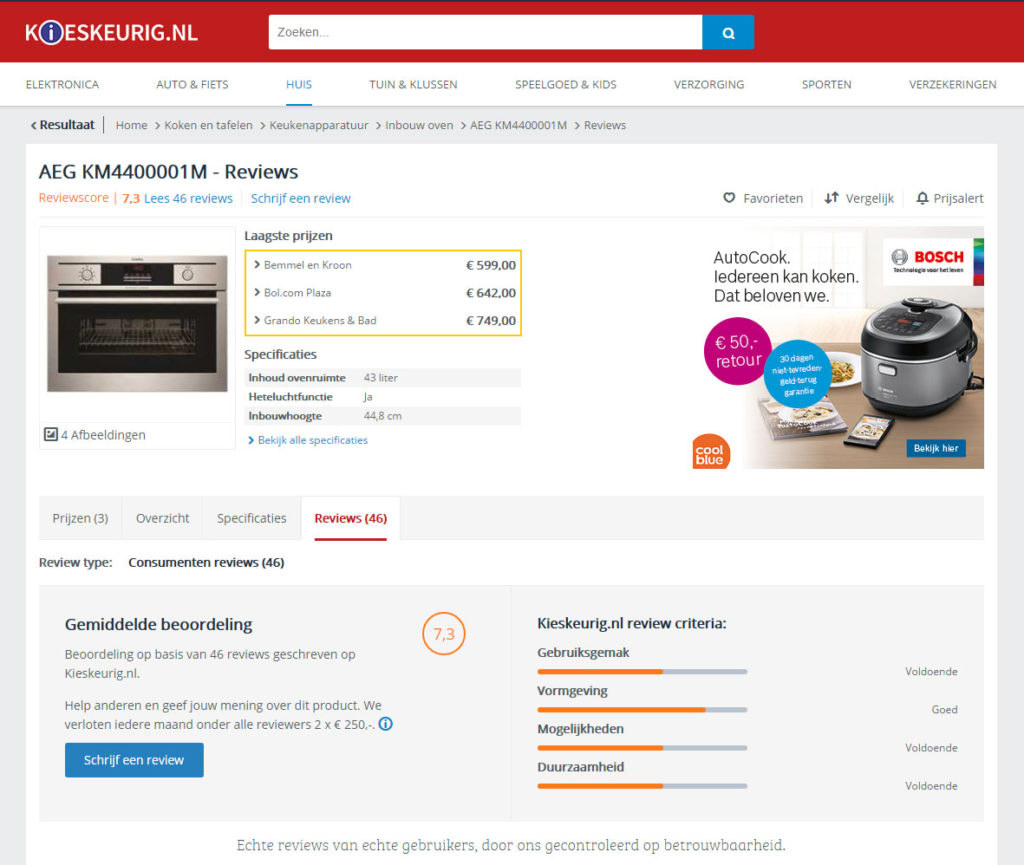Image resolution: width=1024 pixels, height=865 pixels.
Task: Open the Grando Keukens & Bad offer
Action: coord(383,321)
